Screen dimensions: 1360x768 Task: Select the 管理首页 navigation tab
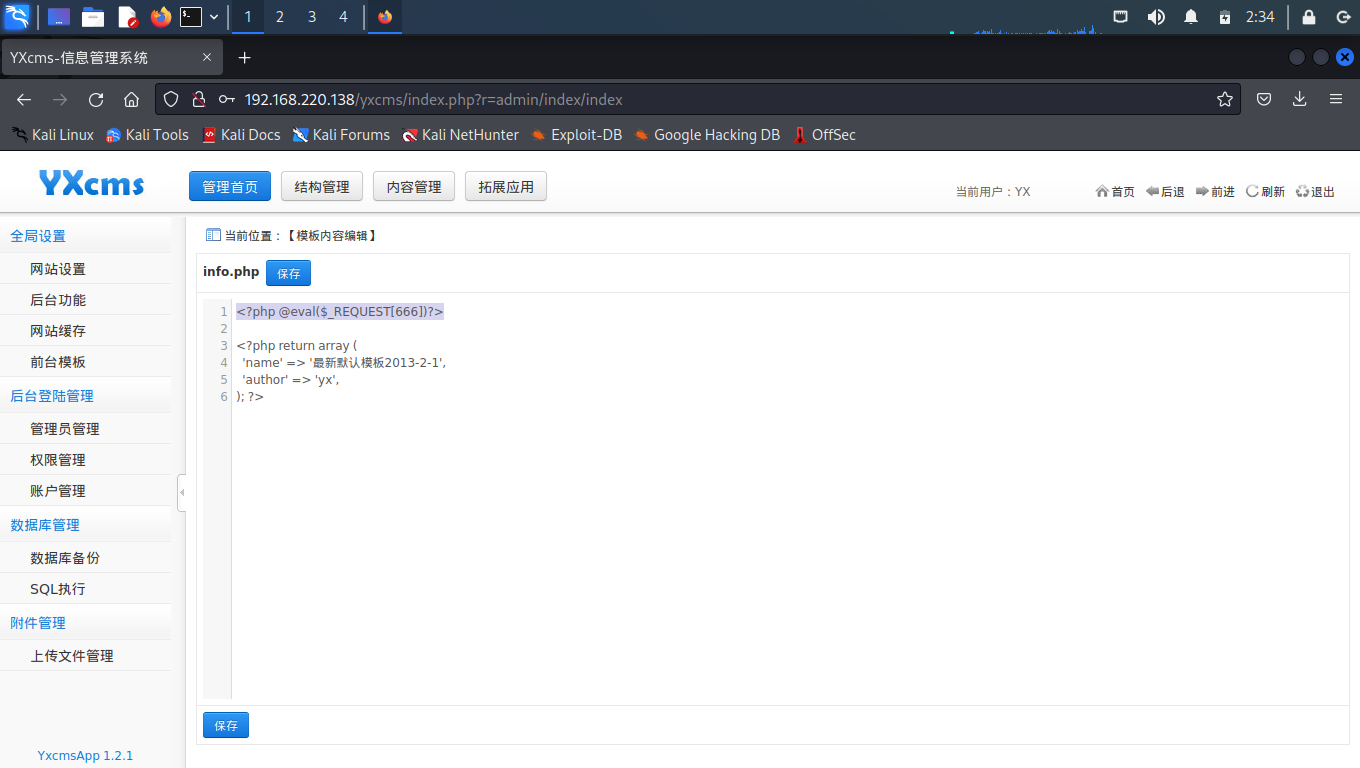pyautogui.click(x=230, y=187)
